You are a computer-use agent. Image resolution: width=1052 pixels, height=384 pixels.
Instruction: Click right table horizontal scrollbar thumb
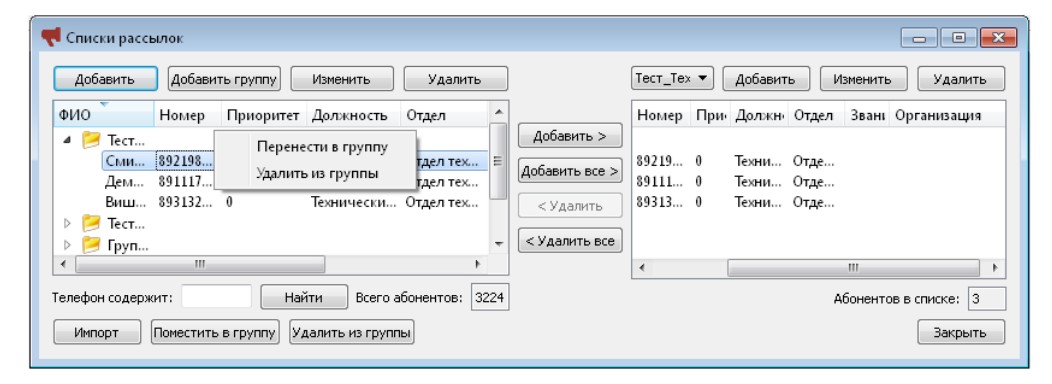tap(852, 268)
